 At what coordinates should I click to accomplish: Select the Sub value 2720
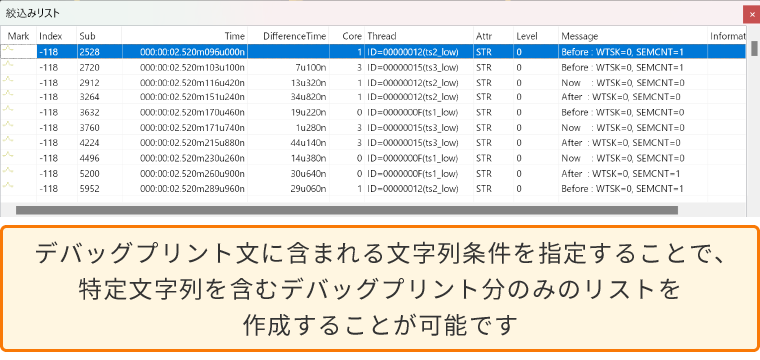(x=90, y=67)
